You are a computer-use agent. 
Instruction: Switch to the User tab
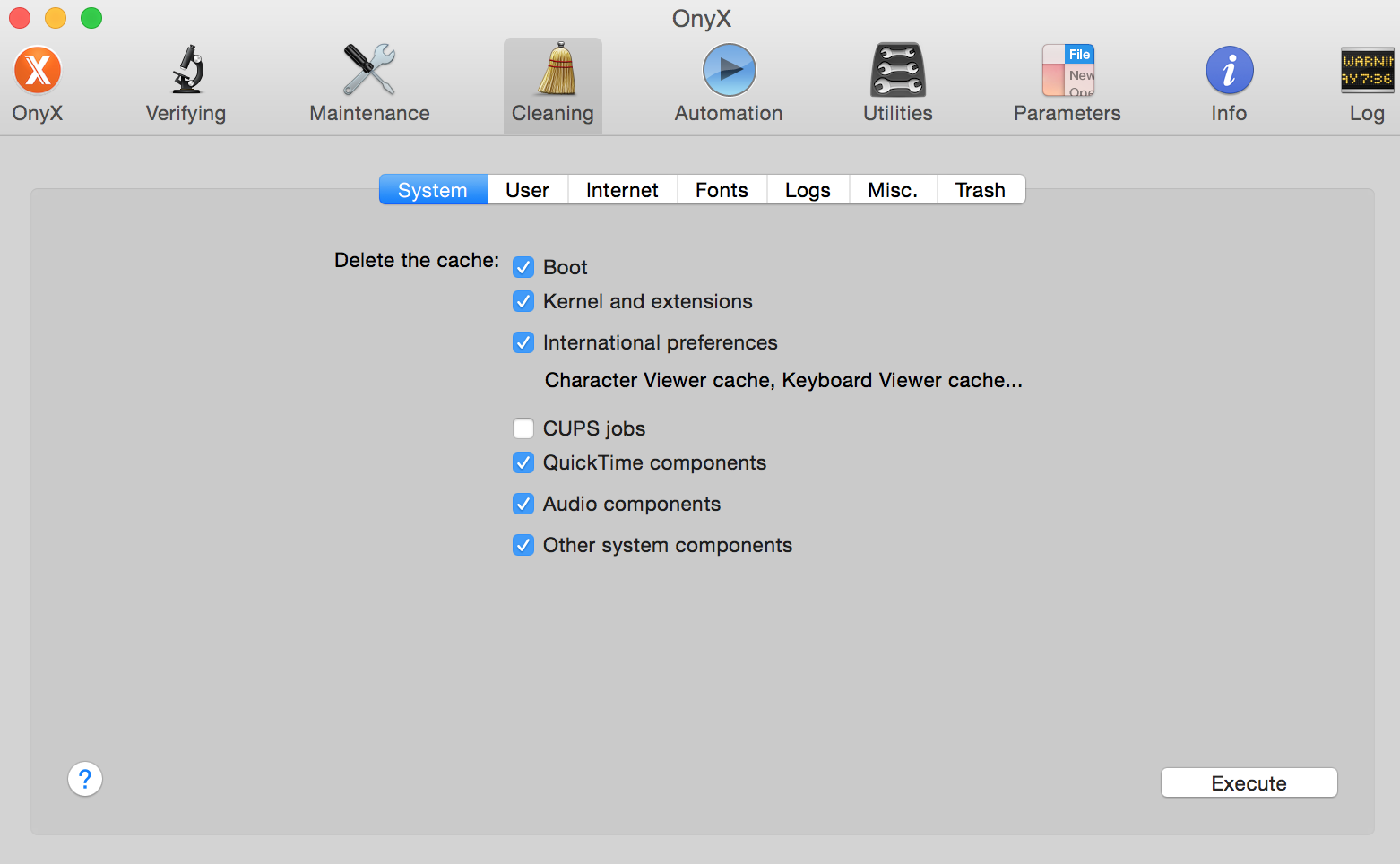[x=528, y=190]
